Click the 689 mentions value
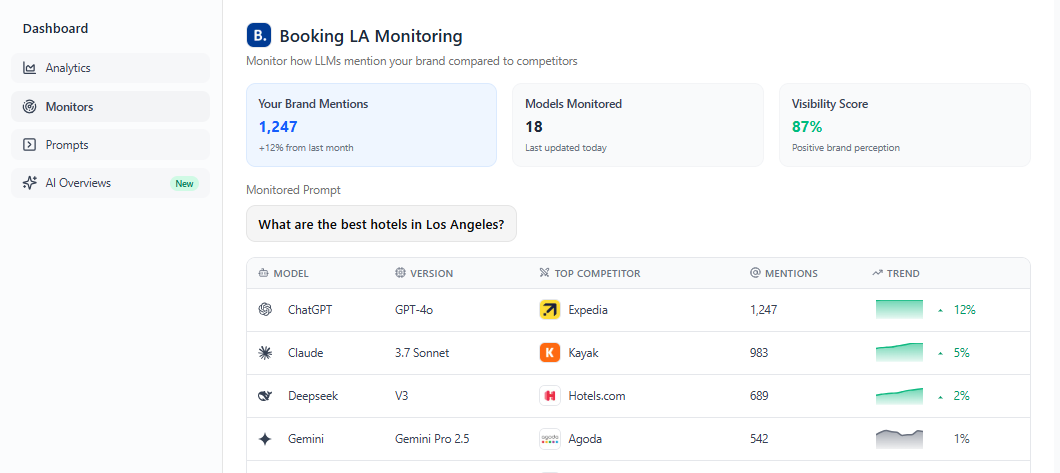Viewport: 1060px width, 473px height. coord(759,396)
